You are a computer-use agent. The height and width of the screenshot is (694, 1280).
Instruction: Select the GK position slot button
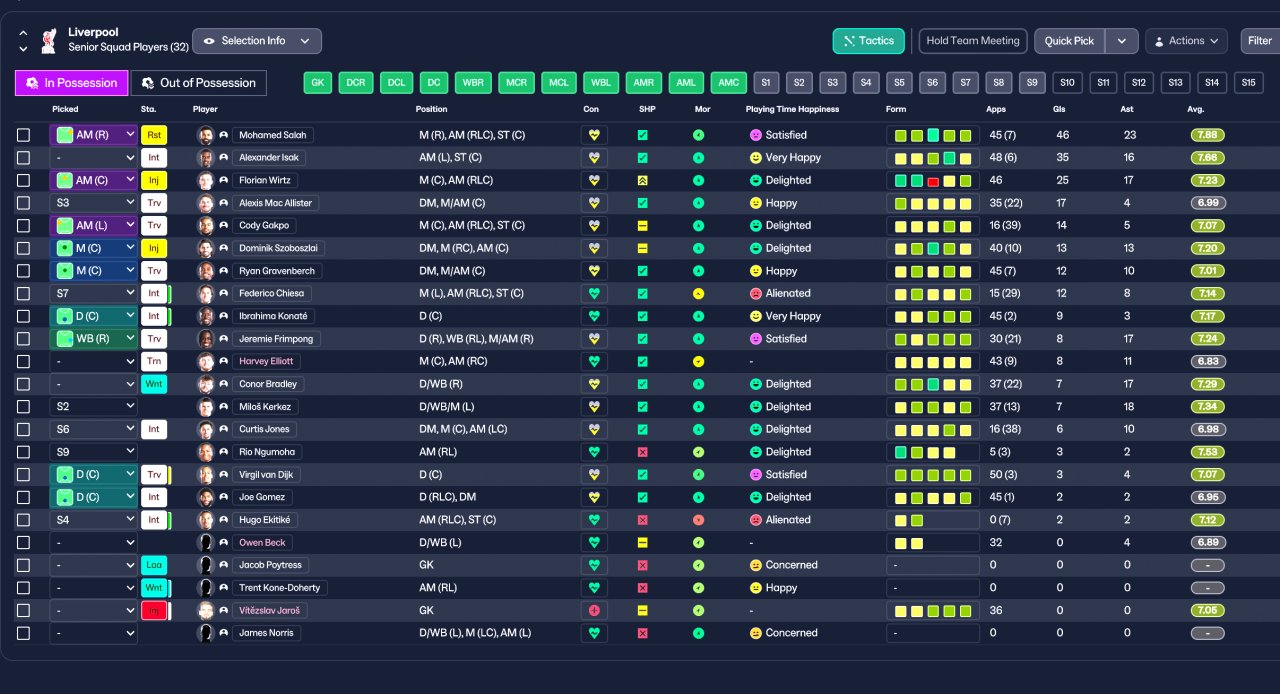(x=318, y=83)
